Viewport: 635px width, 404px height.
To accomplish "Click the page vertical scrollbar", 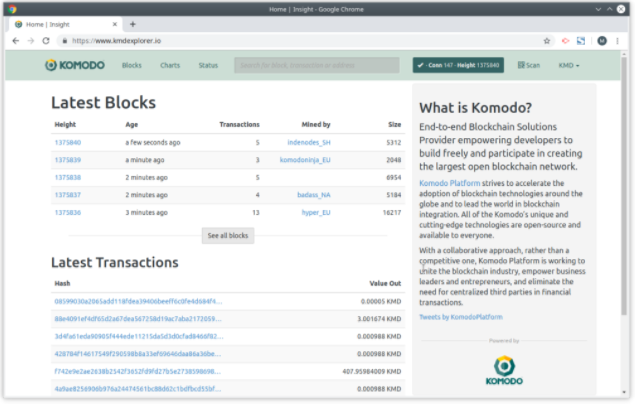I will coord(624,186).
